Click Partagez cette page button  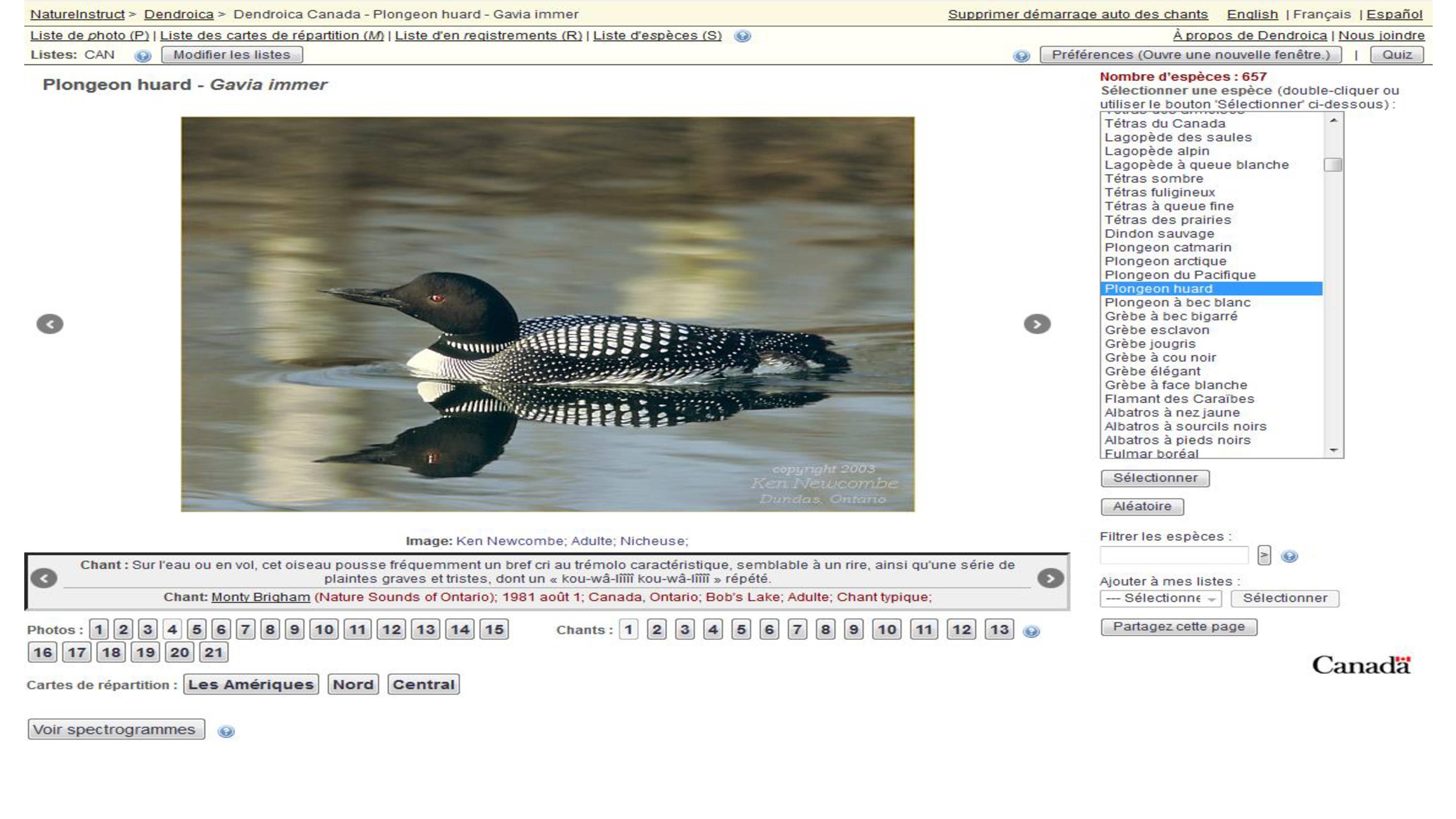pos(1178,627)
